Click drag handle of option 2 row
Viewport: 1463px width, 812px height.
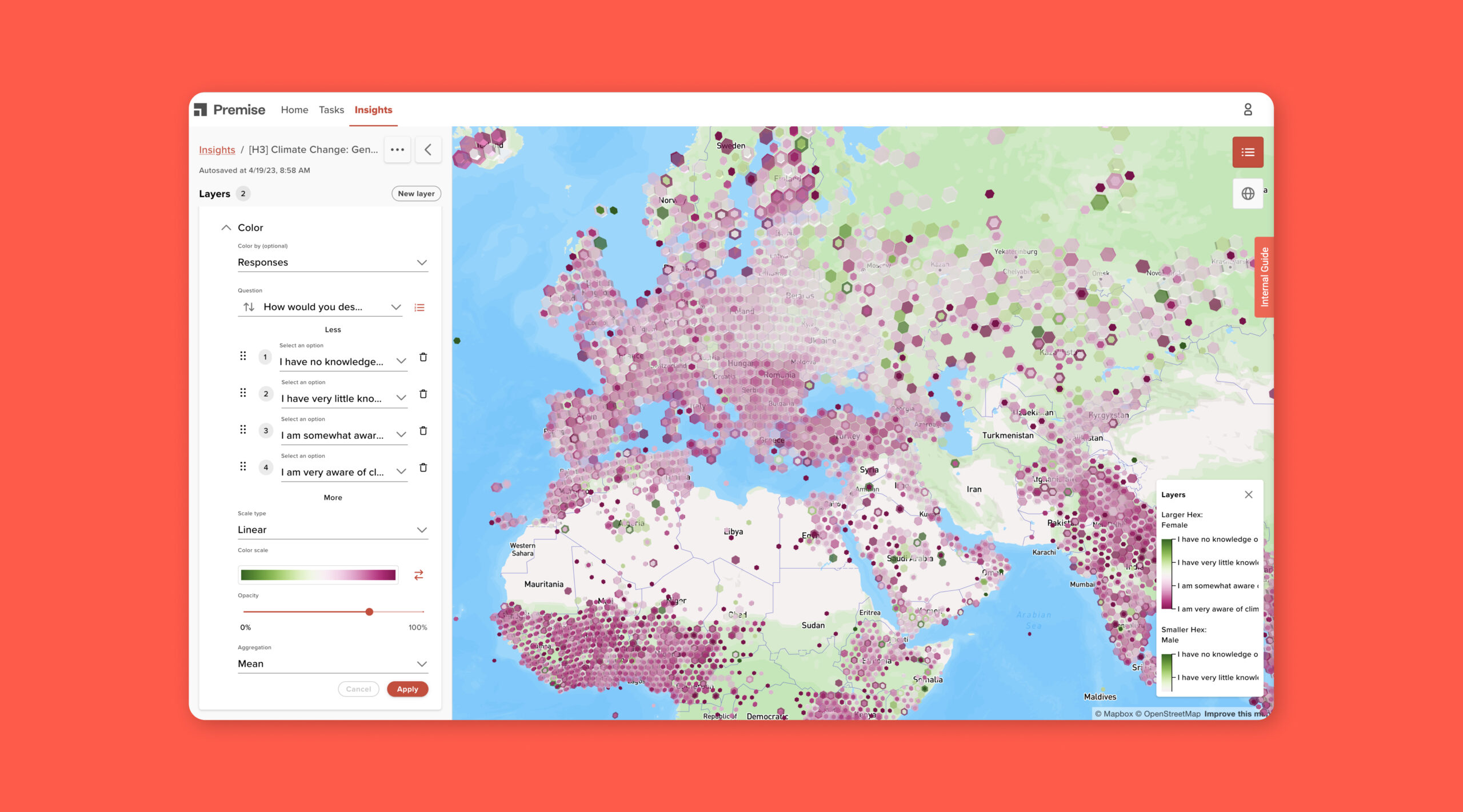[243, 393]
